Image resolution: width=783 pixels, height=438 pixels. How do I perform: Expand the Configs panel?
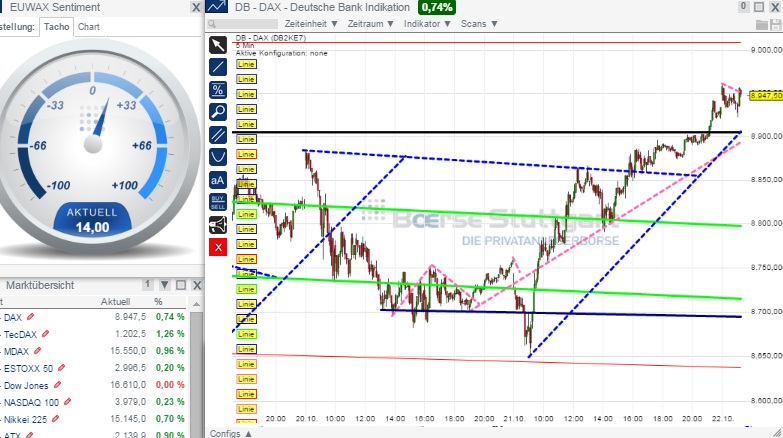click(231, 433)
